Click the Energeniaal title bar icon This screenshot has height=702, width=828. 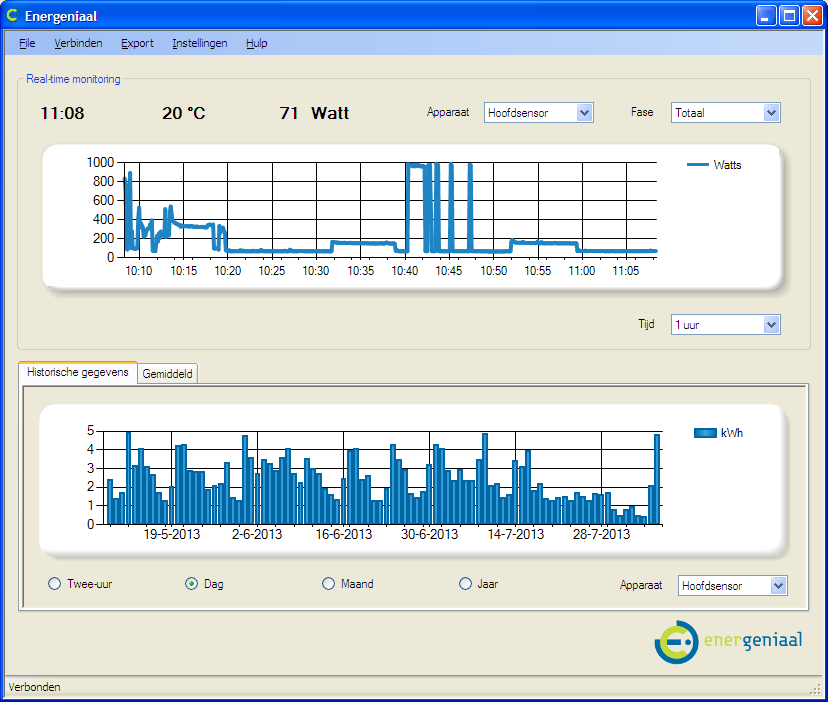click(12, 16)
